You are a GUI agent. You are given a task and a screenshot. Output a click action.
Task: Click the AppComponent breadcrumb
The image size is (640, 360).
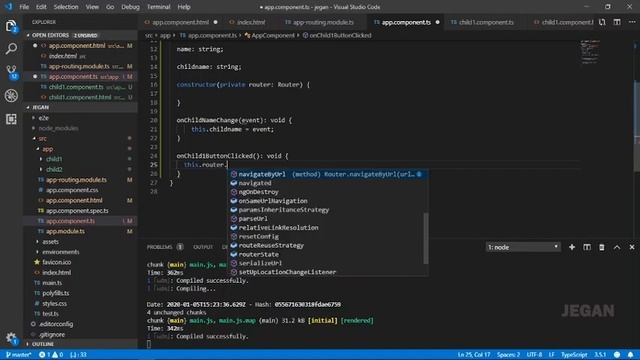click(x=269, y=36)
